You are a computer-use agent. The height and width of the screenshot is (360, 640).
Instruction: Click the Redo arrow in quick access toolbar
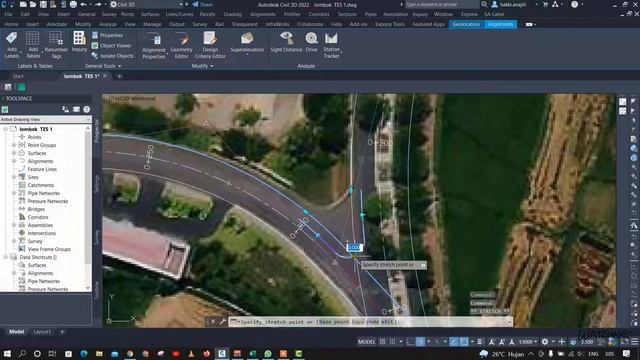point(98,4)
